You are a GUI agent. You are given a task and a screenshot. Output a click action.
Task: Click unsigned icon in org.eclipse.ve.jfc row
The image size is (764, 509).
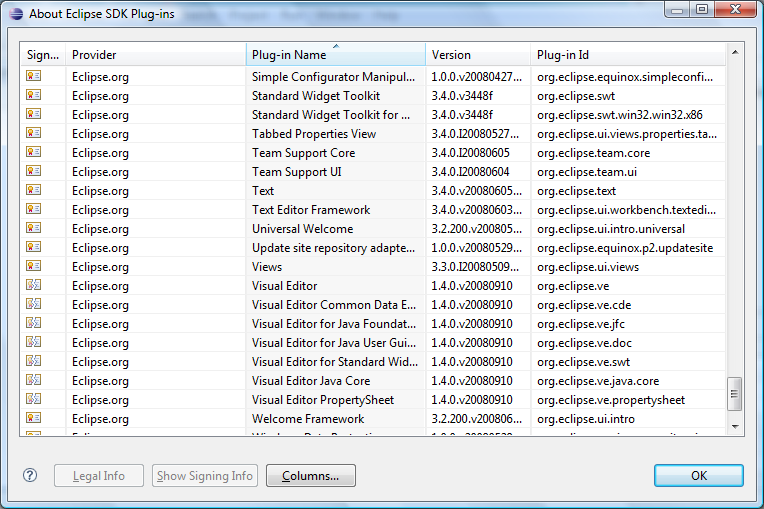pos(34,323)
